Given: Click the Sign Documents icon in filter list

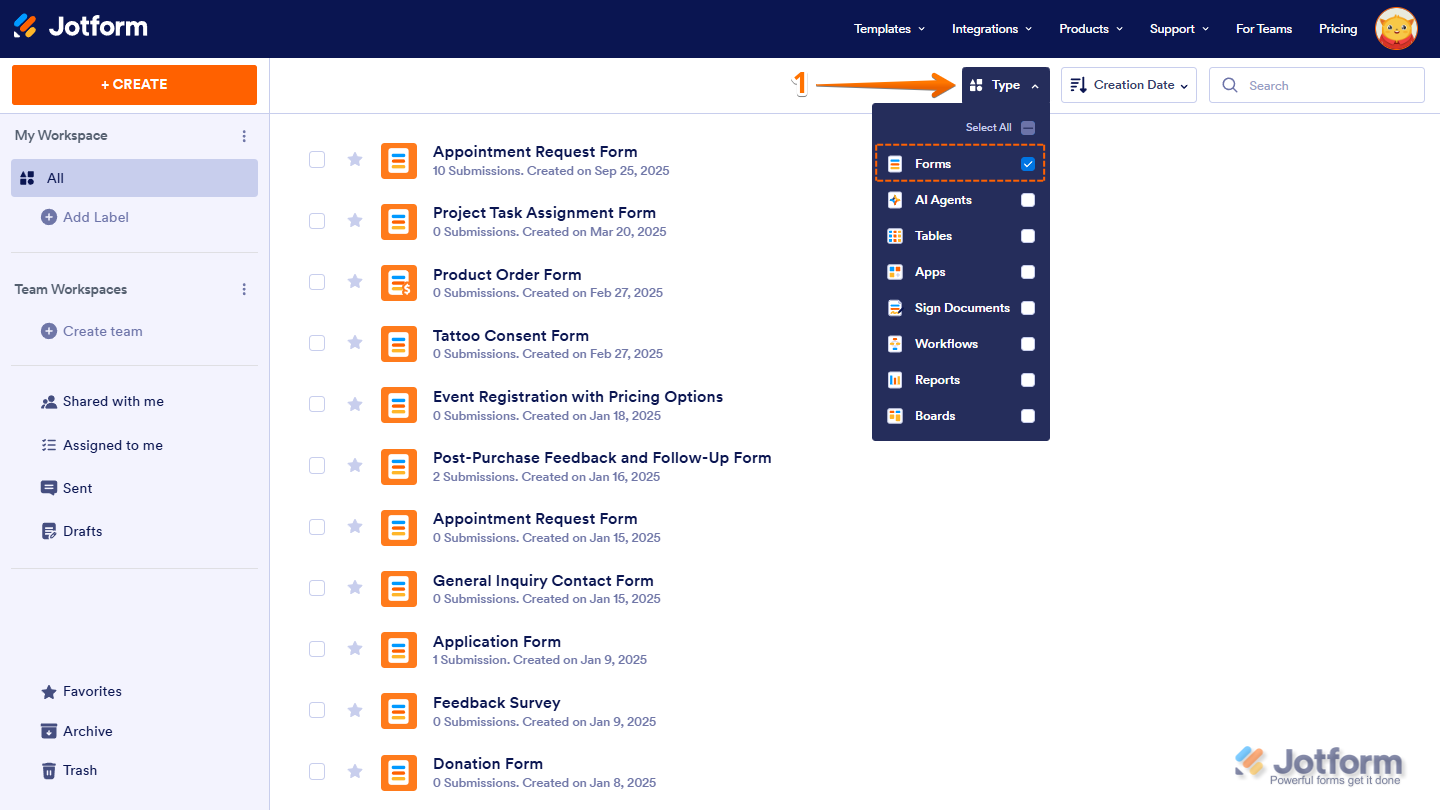Looking at the screenshot, I should point(894,307).
